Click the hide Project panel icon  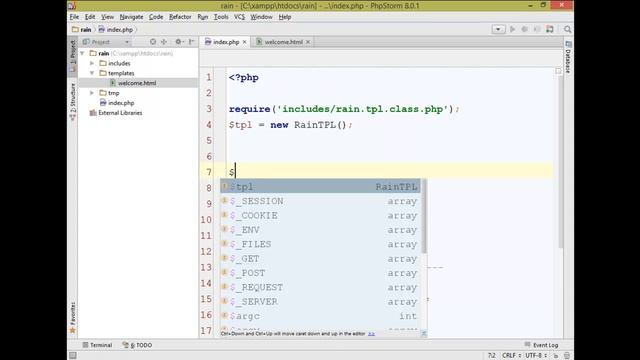pyautogui.click(x=191, y=42)
